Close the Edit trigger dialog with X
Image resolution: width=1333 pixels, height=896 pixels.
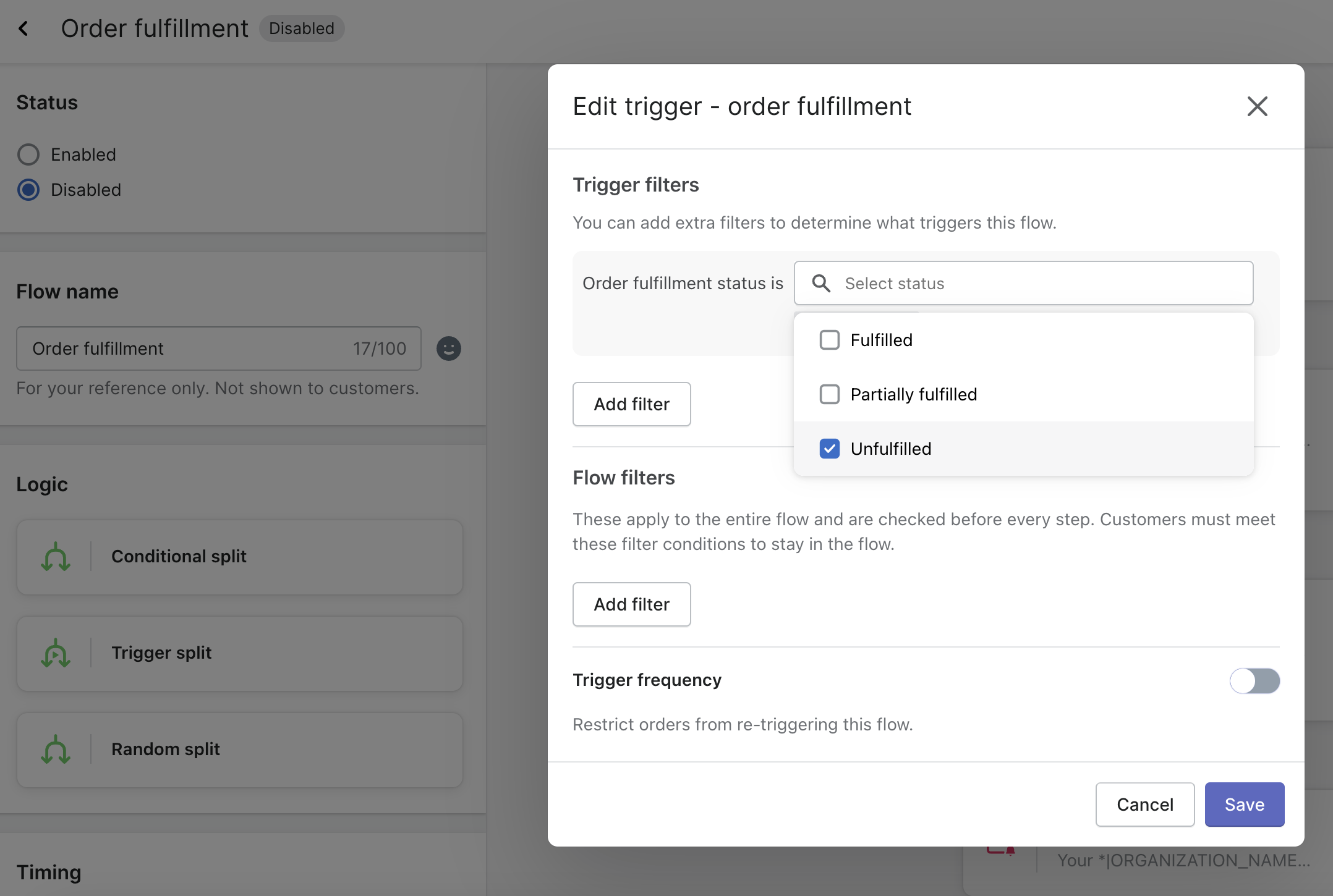(x=1257, y=106)
